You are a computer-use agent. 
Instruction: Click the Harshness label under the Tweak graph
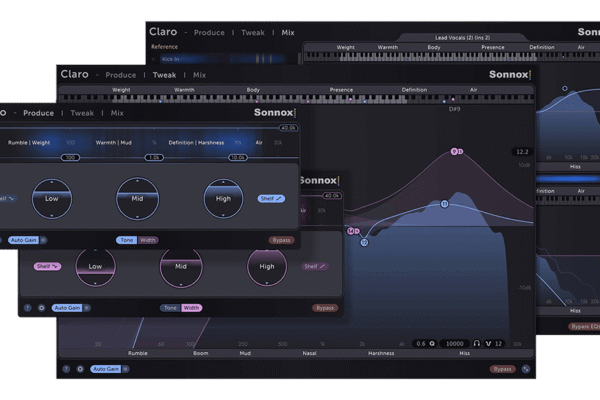(x=381, y=353)
